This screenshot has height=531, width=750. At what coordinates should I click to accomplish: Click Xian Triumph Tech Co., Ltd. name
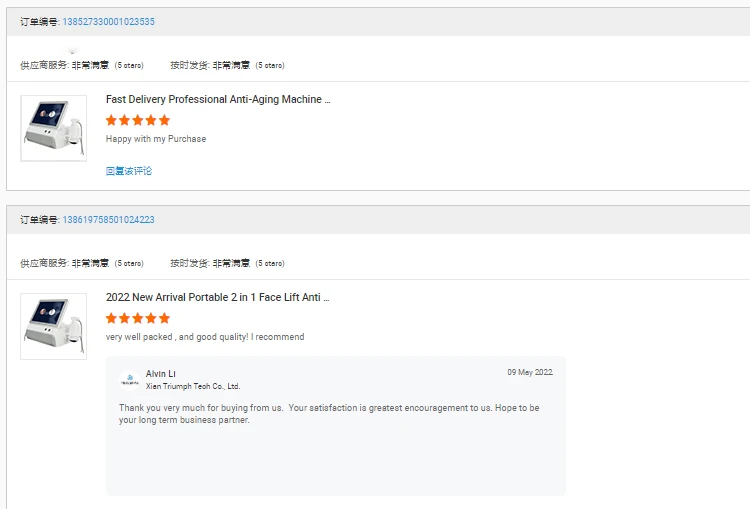coord(193,386)
